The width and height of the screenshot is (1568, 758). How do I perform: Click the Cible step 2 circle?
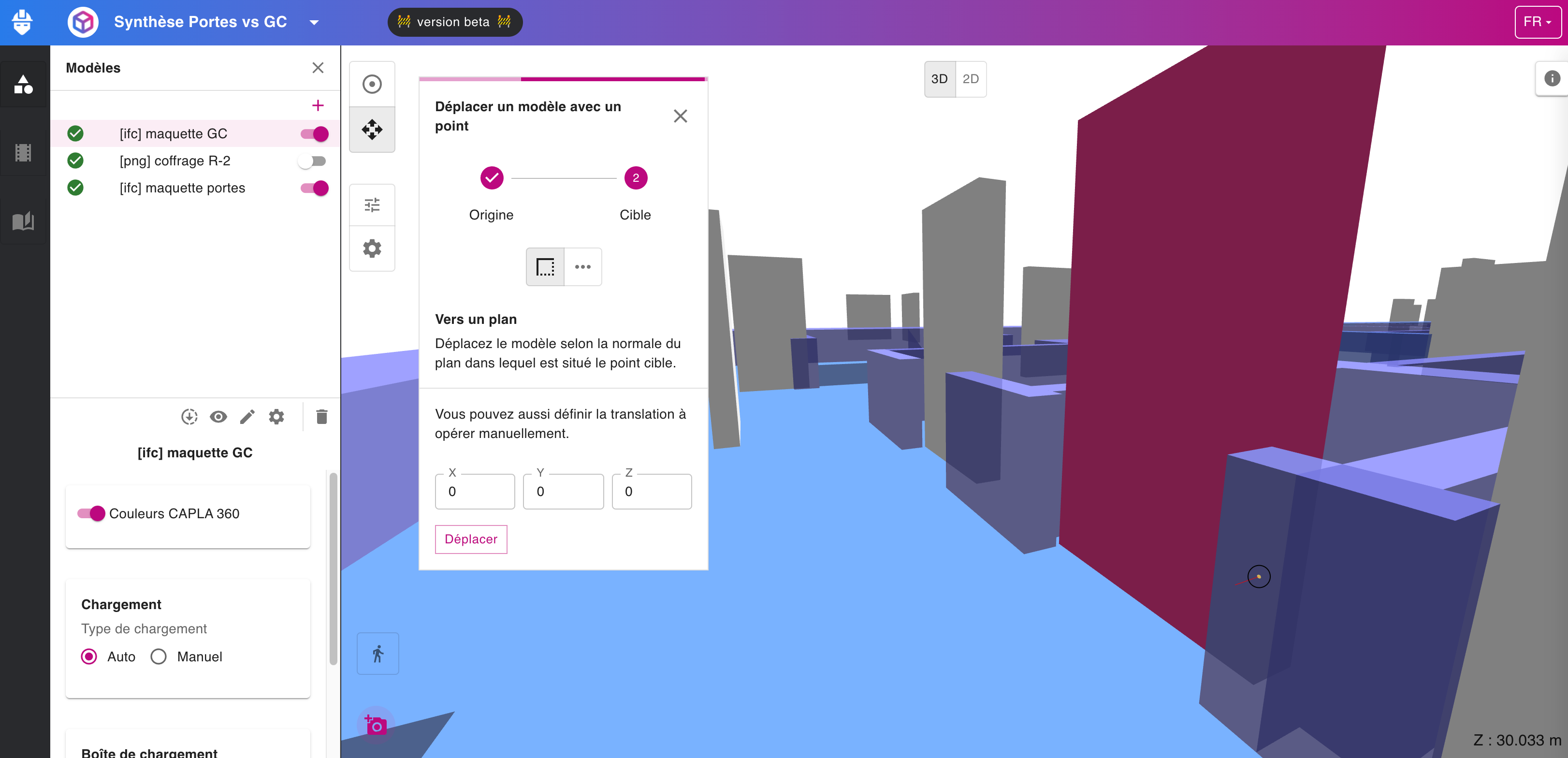pos(636,178)
